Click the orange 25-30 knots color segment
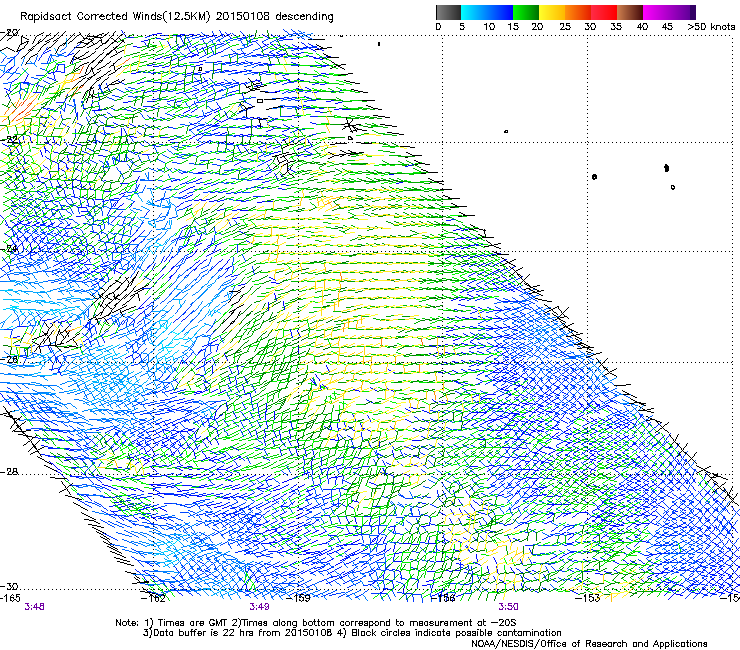 578,12
